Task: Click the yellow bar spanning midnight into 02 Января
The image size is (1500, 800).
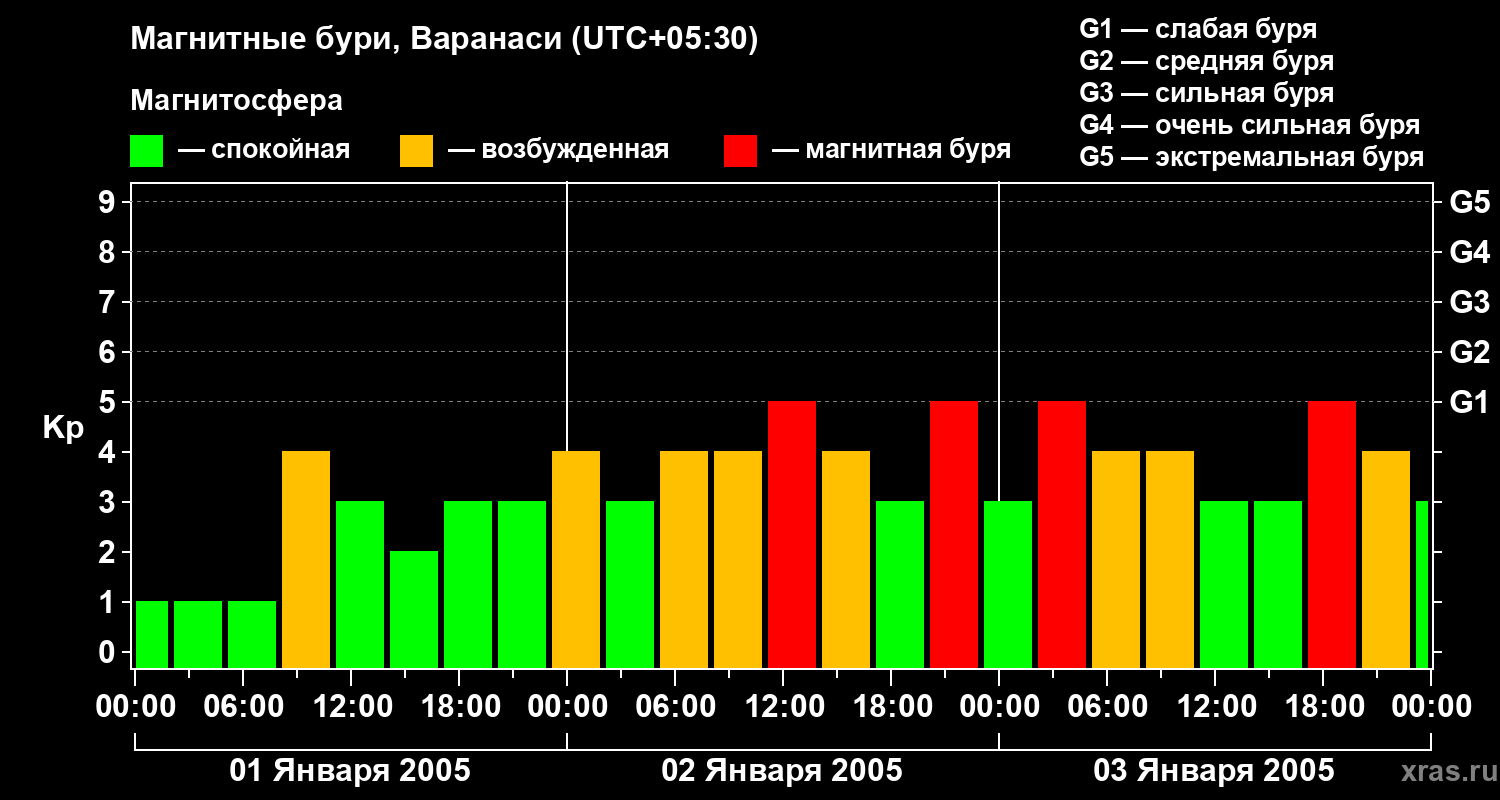Action: pyautogui.click(x=576, y=559)
